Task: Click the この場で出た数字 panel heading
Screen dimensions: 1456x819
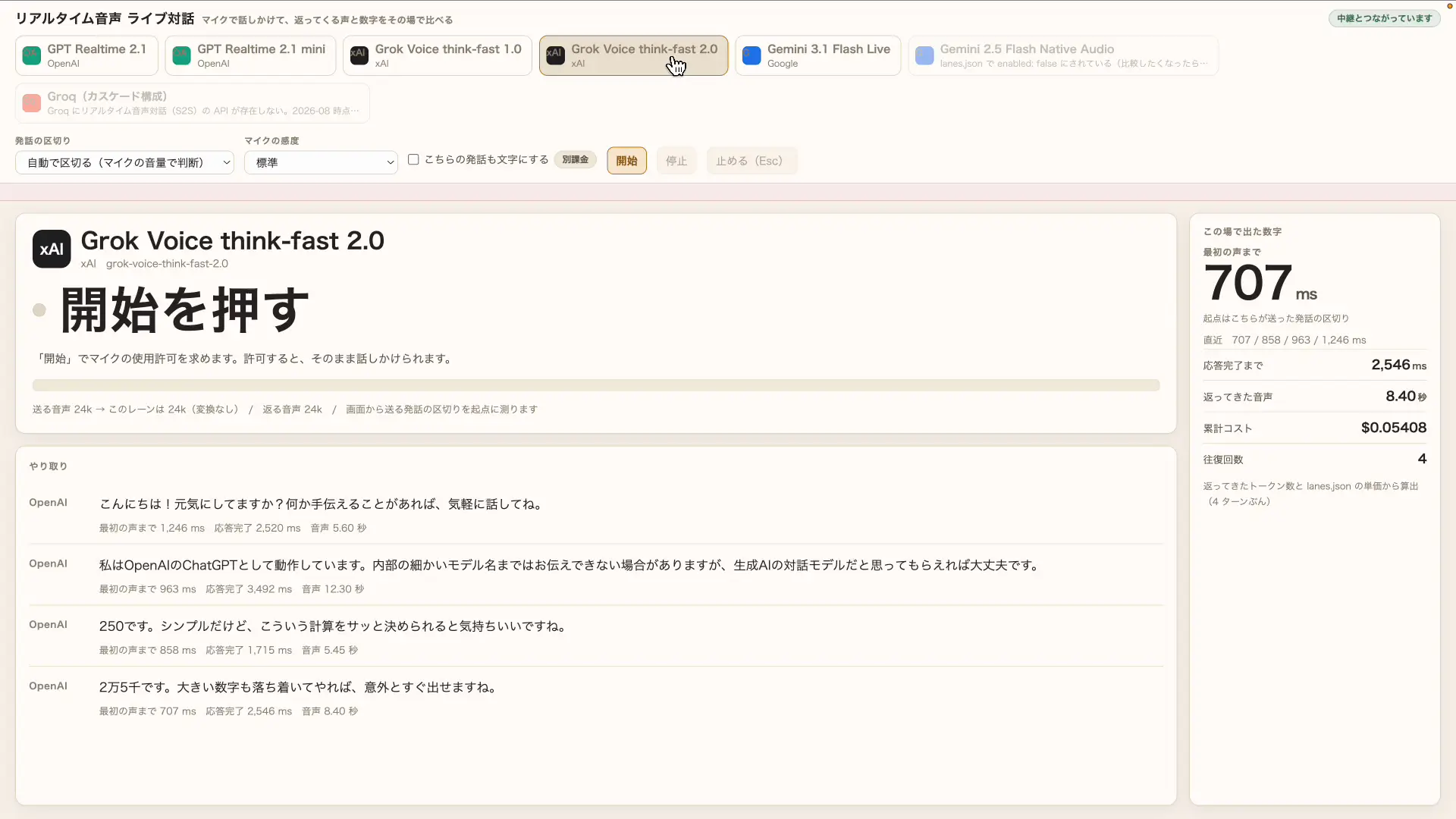Action: click(x=1242, y=232)
